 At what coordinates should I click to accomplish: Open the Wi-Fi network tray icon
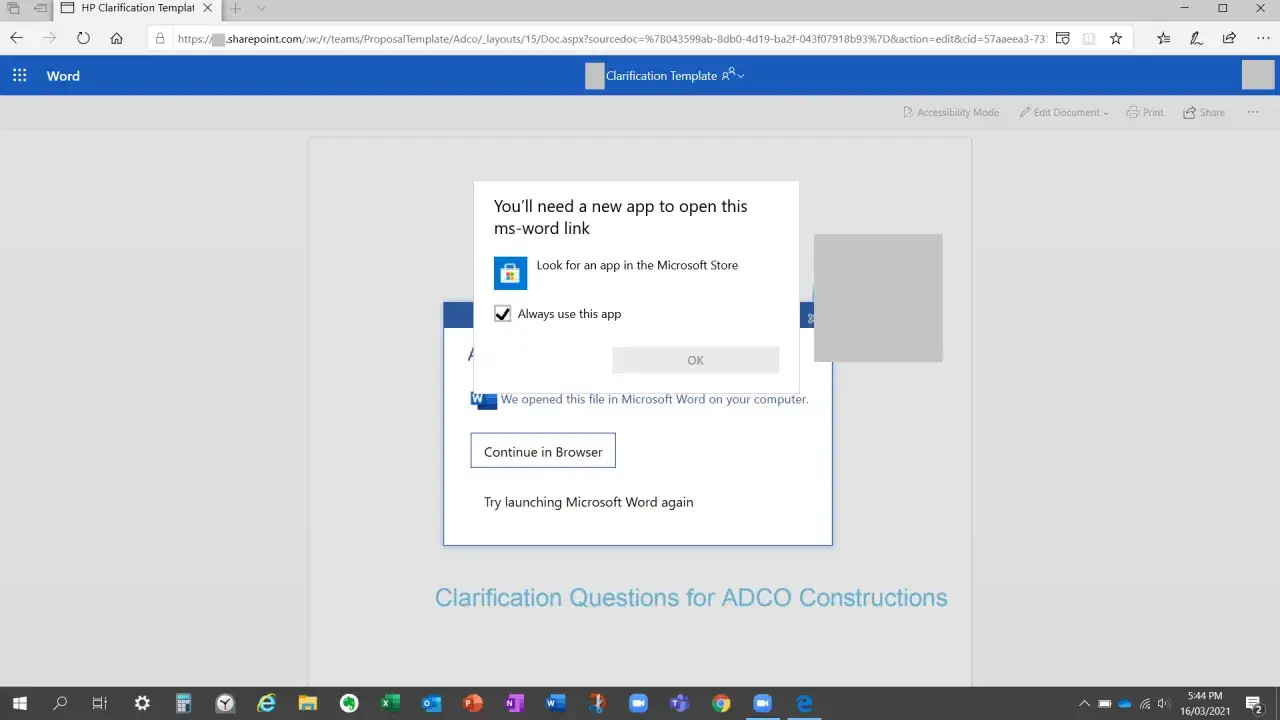(x=1144, y=703)
